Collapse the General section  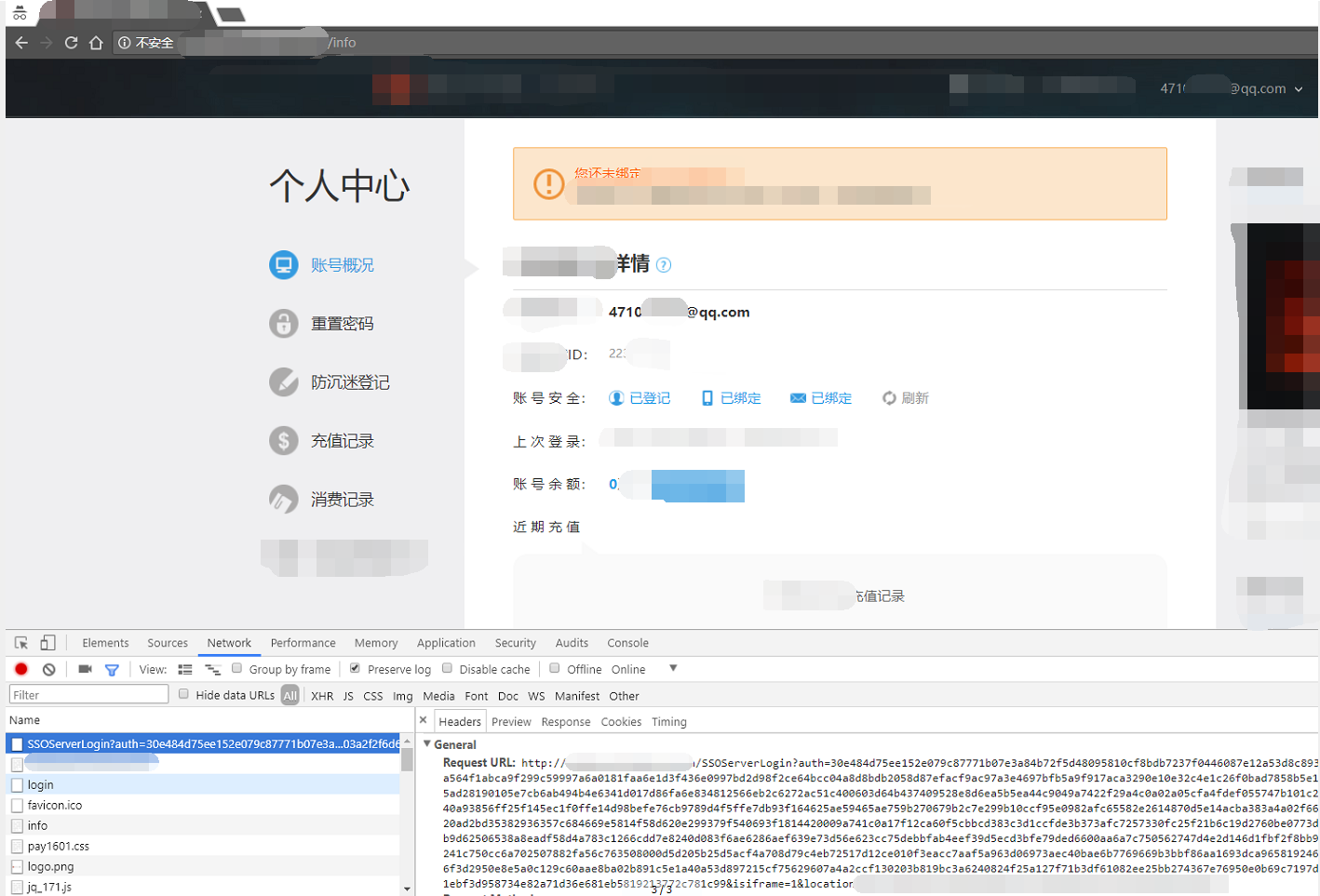pyautogui.click(x=427, y=744)
